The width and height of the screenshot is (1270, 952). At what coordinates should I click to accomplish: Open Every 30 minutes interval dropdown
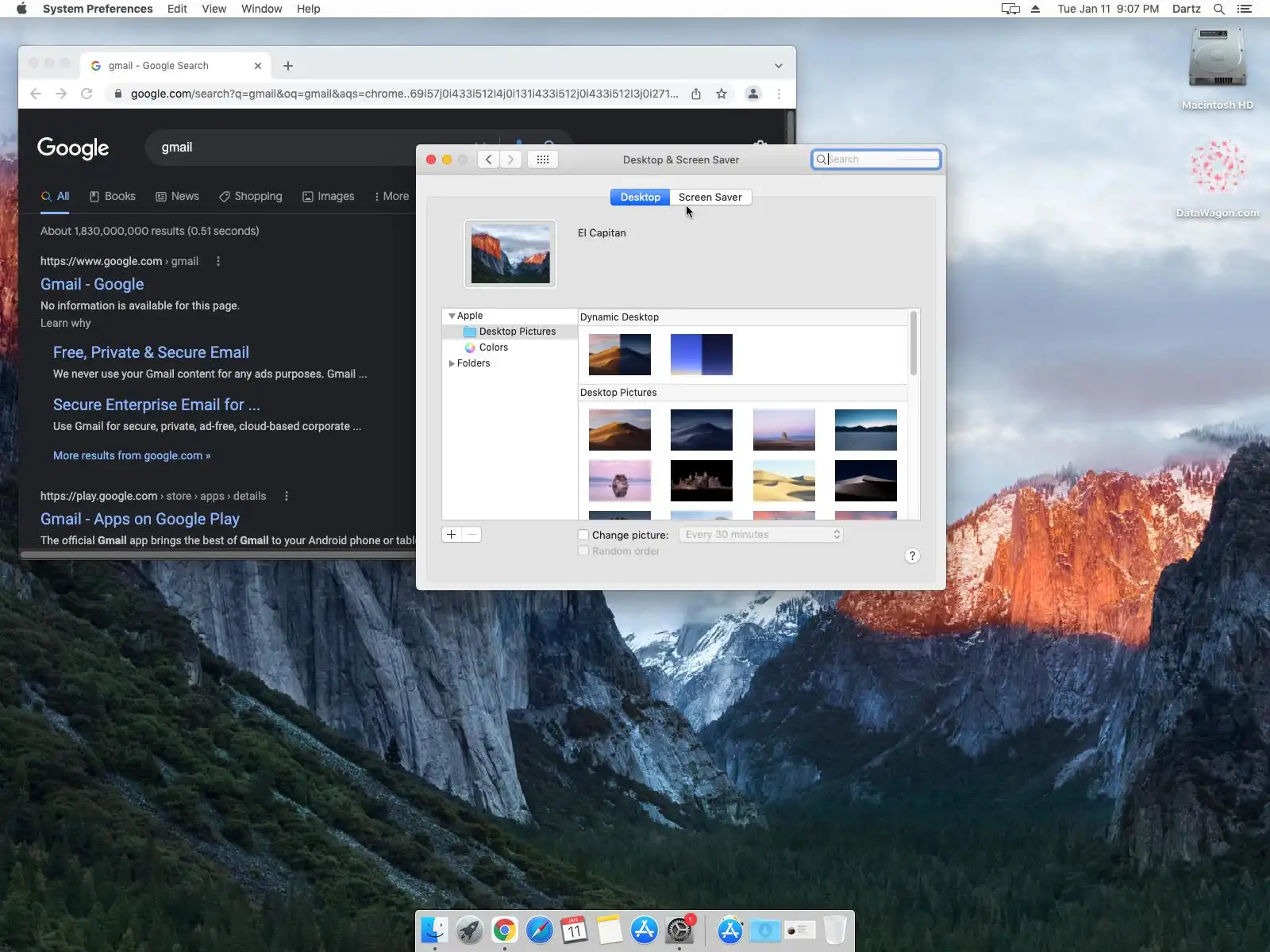(x=760, y=535)
